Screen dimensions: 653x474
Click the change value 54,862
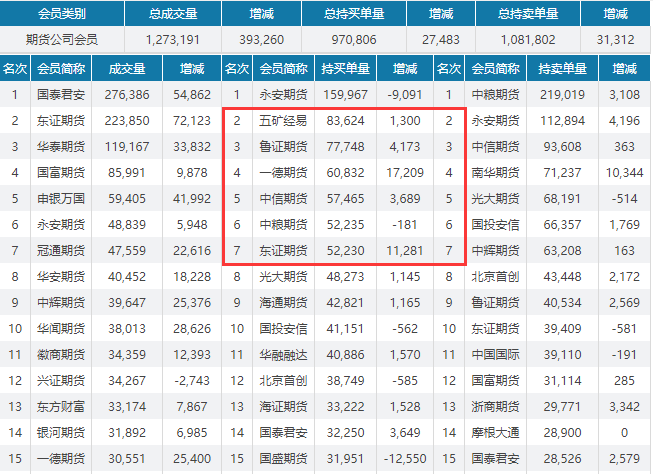192,95
